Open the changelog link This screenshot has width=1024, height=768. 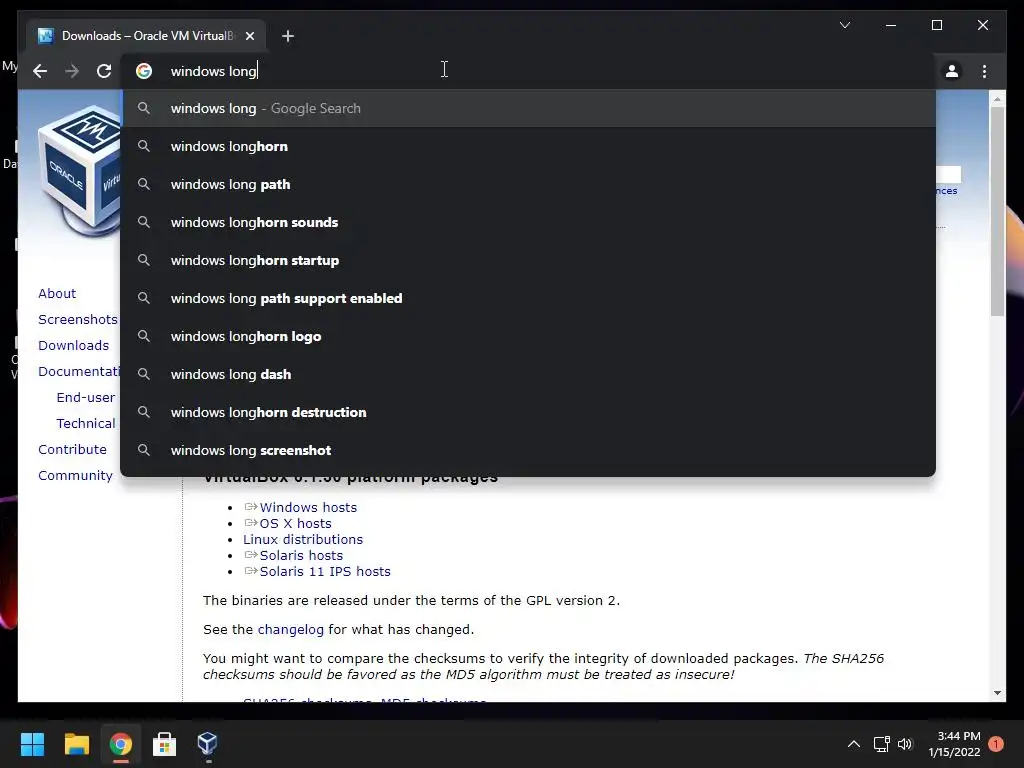291,630
